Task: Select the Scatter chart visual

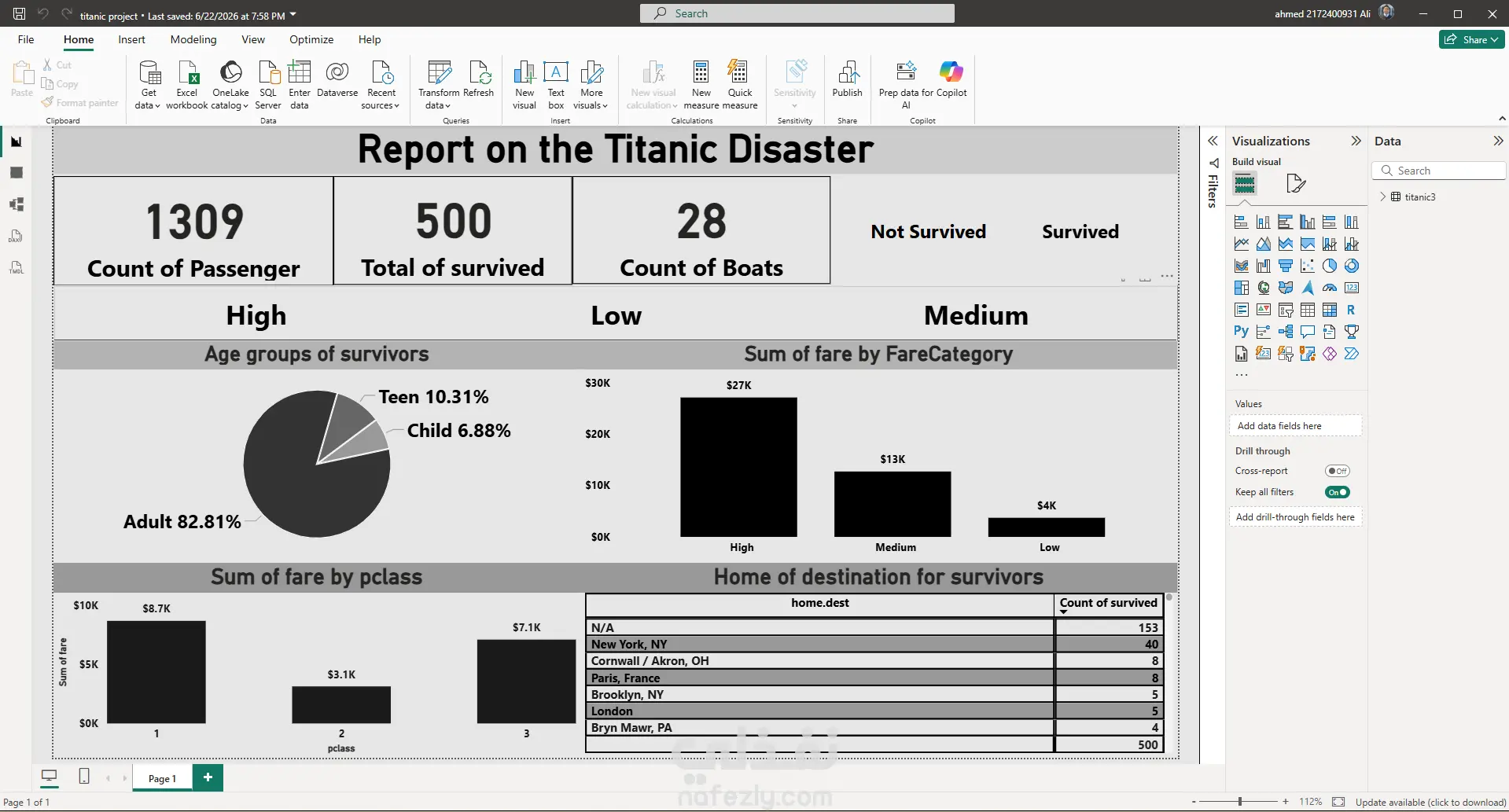Action: (x=1308, y=266)
